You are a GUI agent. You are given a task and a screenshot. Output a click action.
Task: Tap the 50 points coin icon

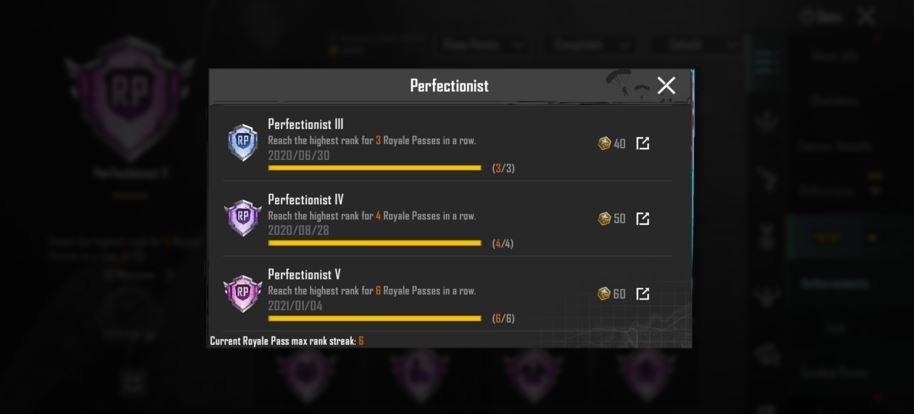604,218
